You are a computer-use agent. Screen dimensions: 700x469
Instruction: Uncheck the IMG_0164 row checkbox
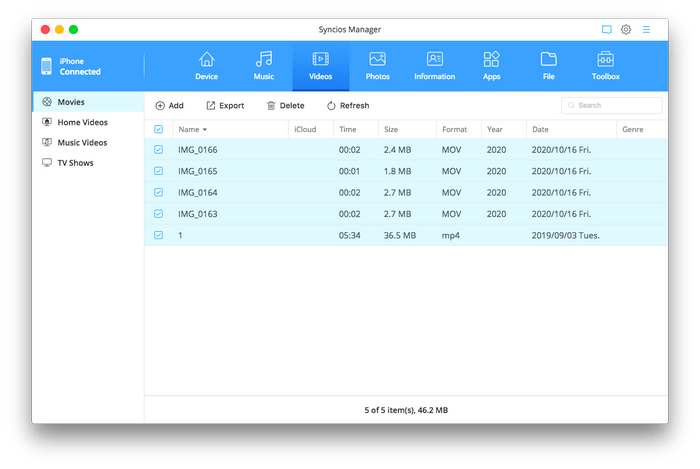(x=159, y=192)
